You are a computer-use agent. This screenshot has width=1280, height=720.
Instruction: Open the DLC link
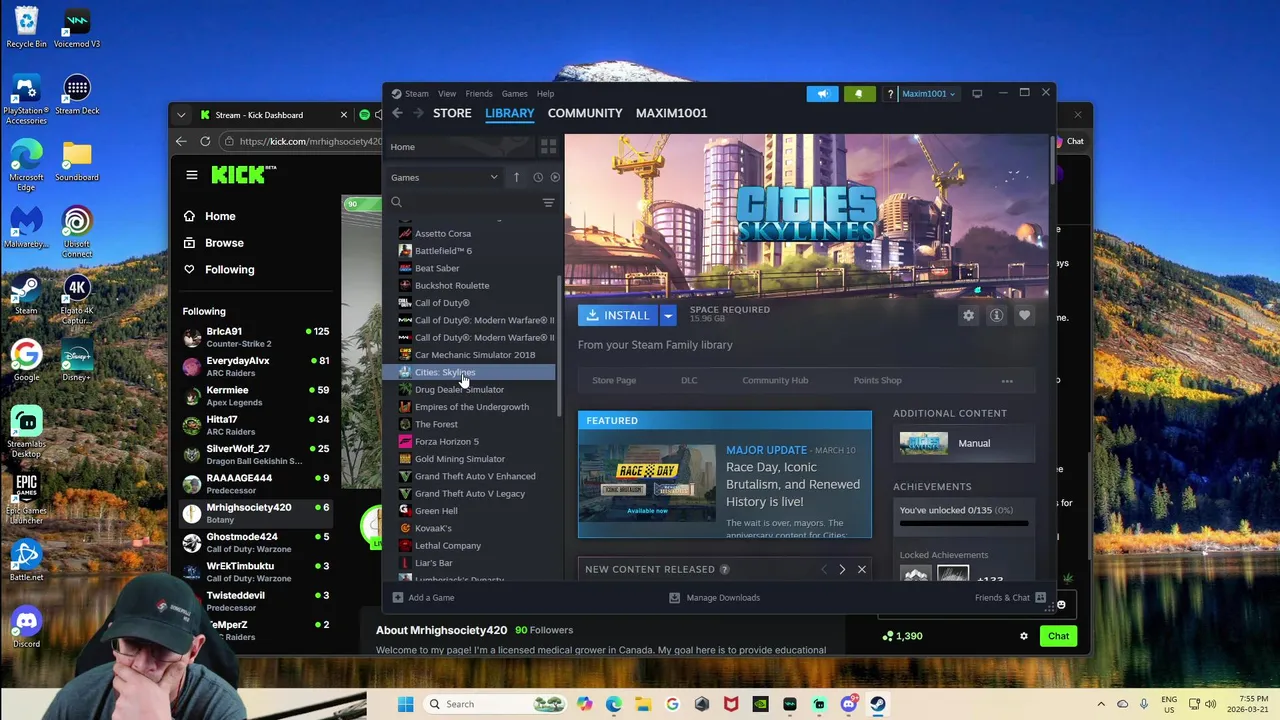point(689,380)
